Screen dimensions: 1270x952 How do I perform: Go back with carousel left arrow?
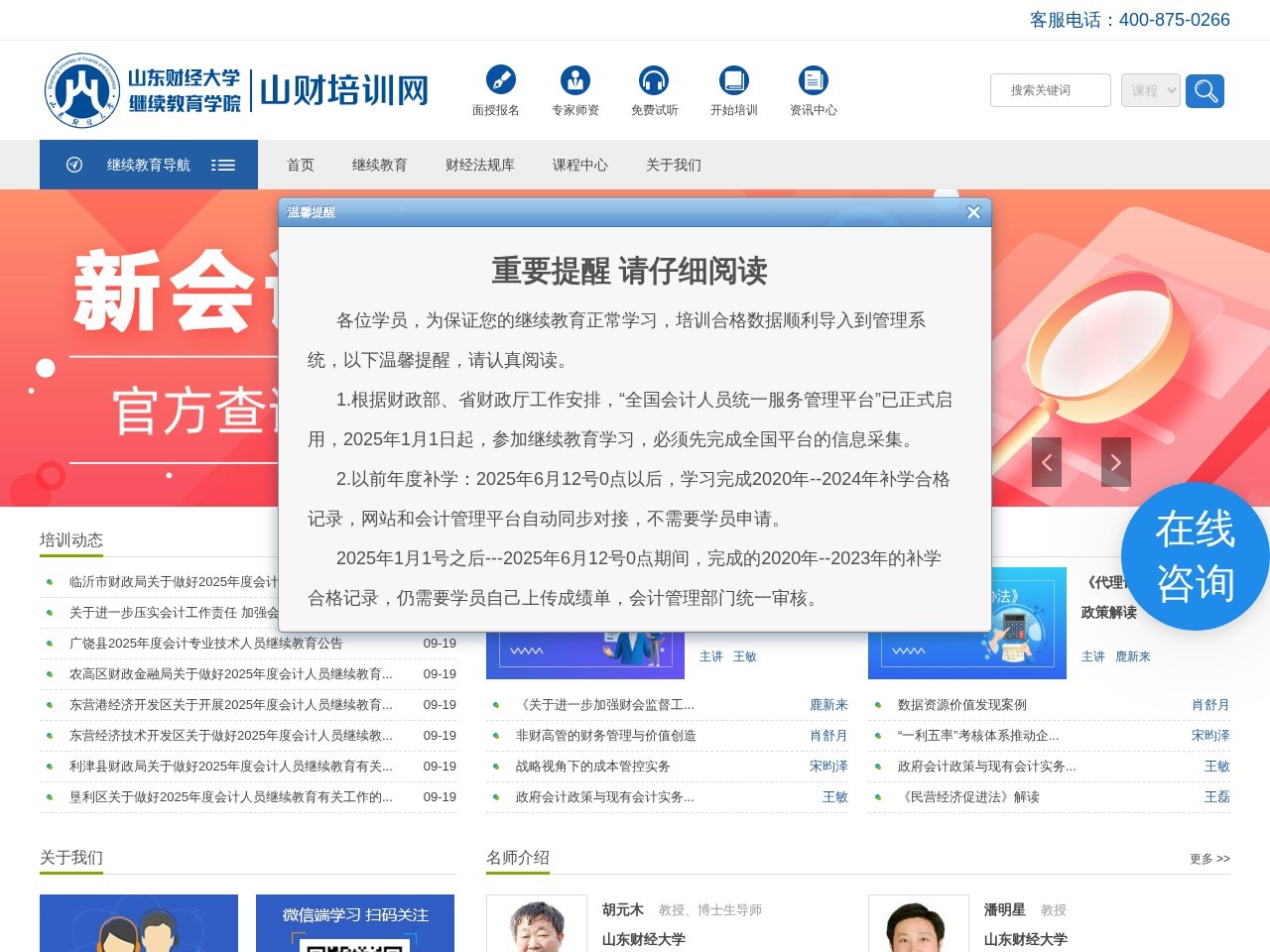click(1047, 462)
